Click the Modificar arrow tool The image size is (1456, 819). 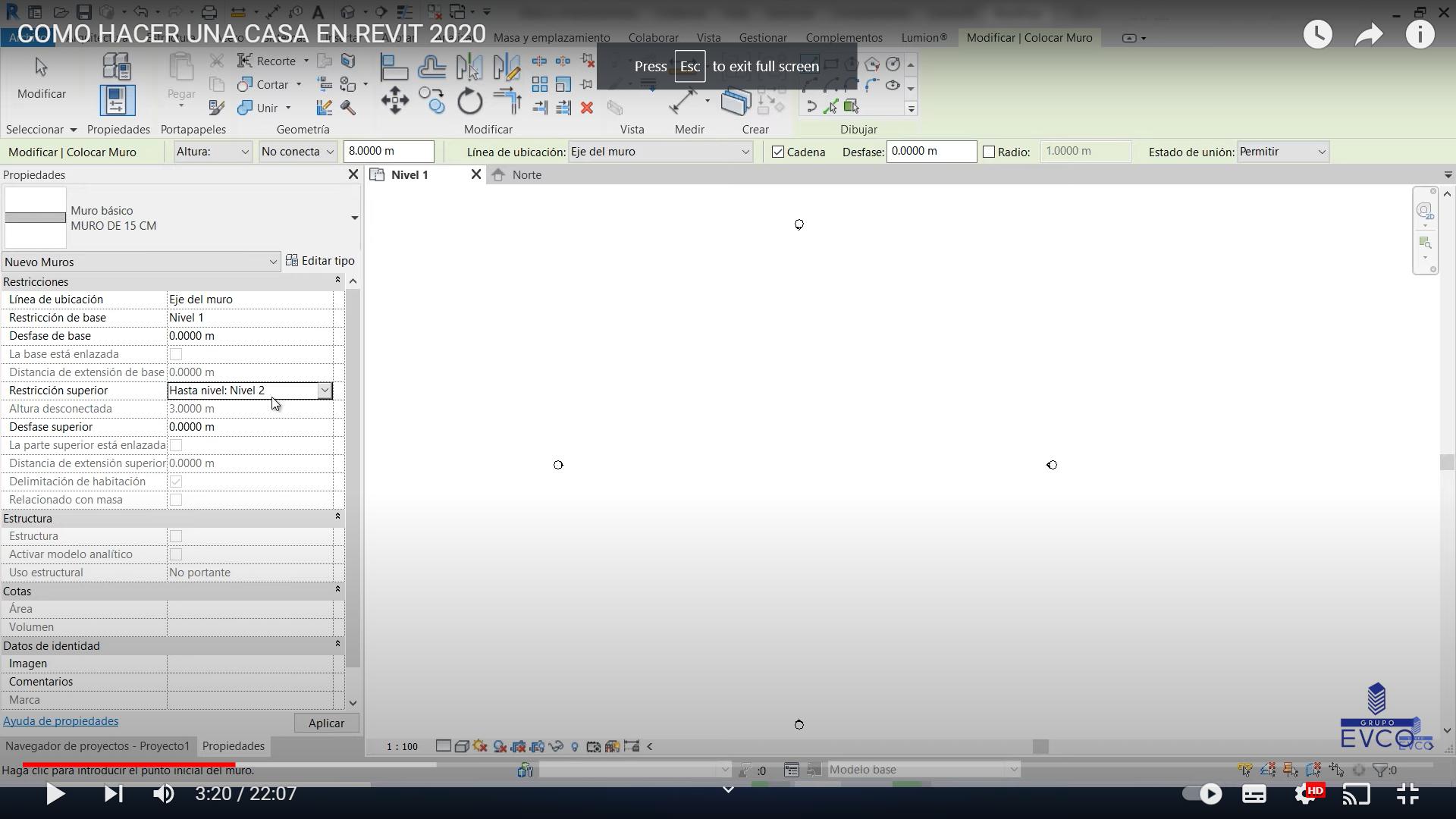(42, 77)
